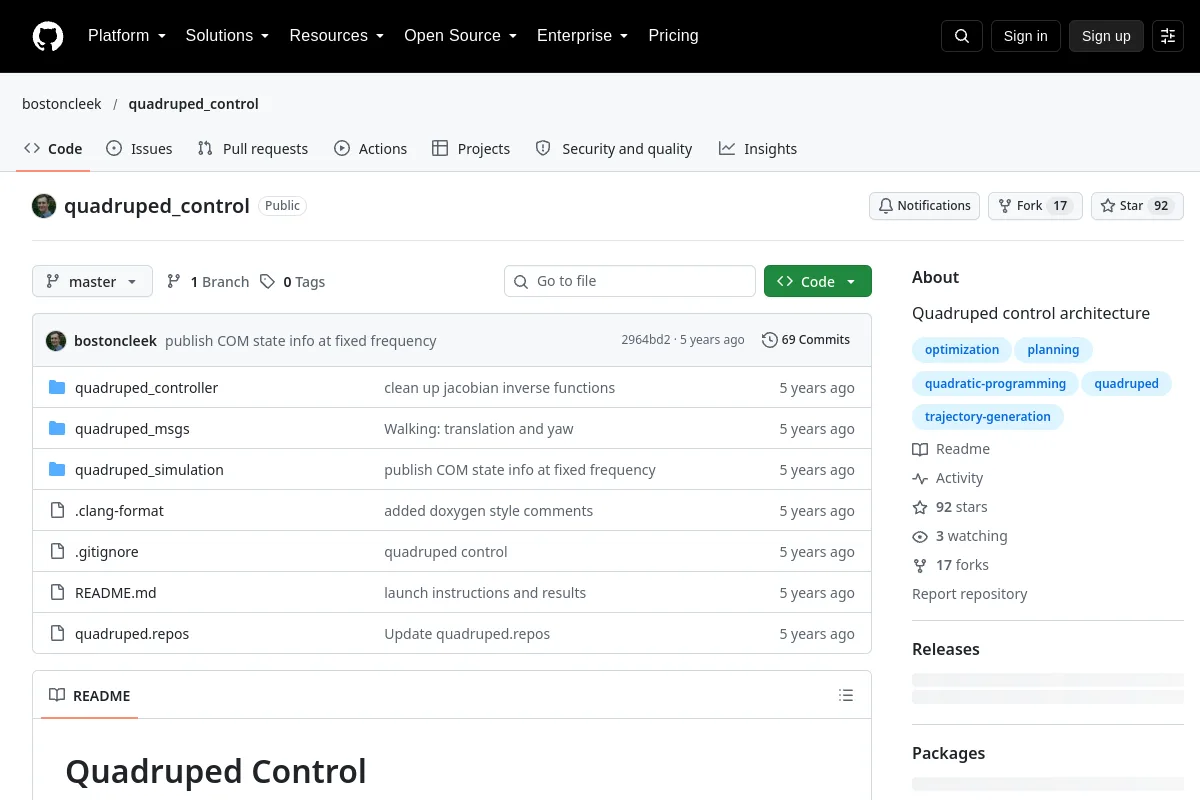This screenshot has height=800, width=1200.
Task: Open the search magnifier icon button
Action: (962, 36)
